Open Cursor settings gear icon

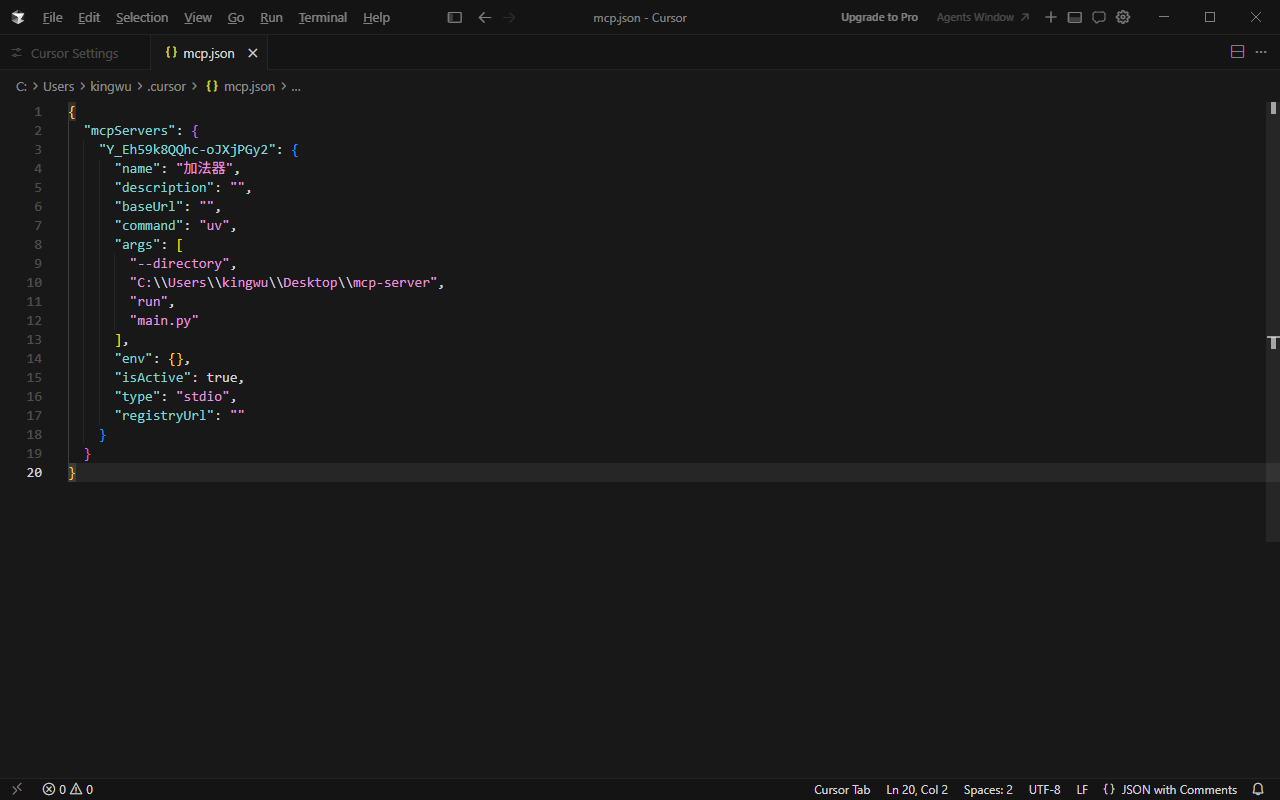[x=1123, y=17]
